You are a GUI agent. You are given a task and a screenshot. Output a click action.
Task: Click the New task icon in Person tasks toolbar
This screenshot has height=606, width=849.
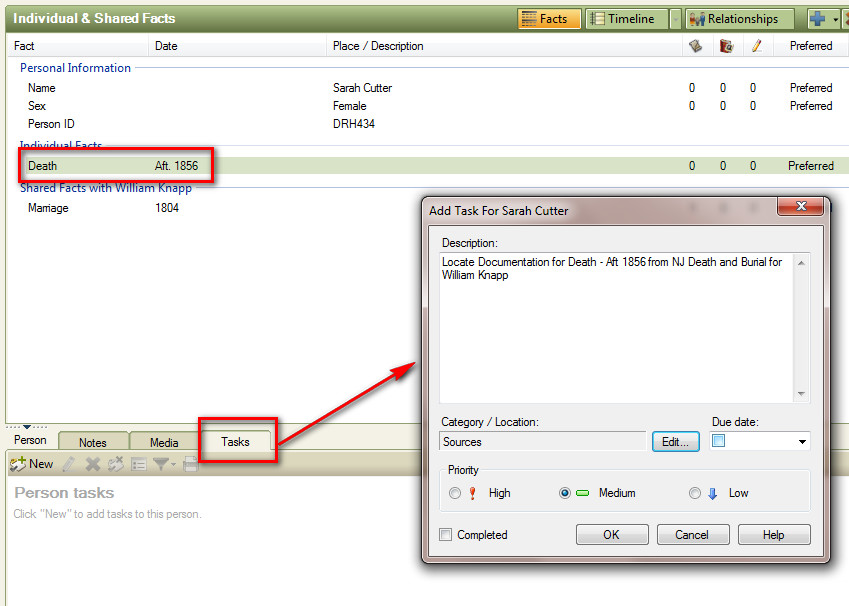click(x=17, y=464)
